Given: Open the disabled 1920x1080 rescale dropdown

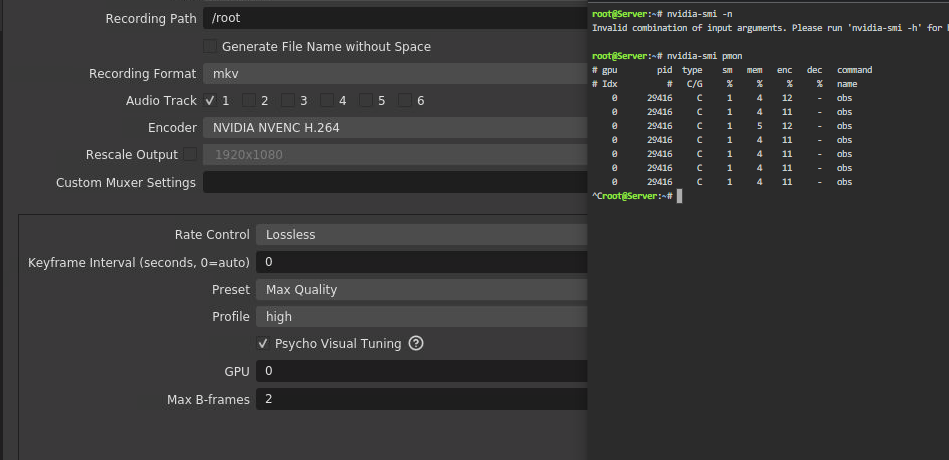Looking at the screenshot, I should 395,155.
